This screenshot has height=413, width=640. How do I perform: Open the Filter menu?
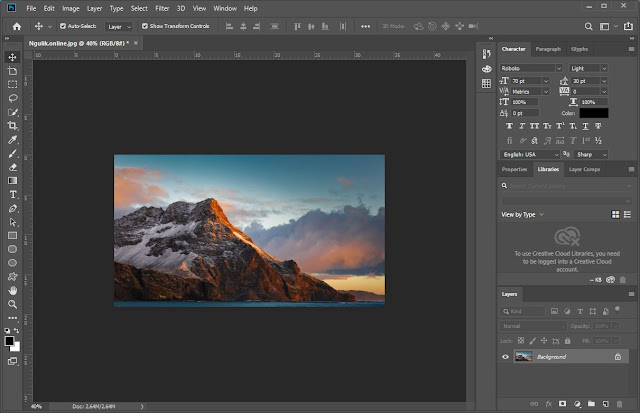tap(162, 8)
